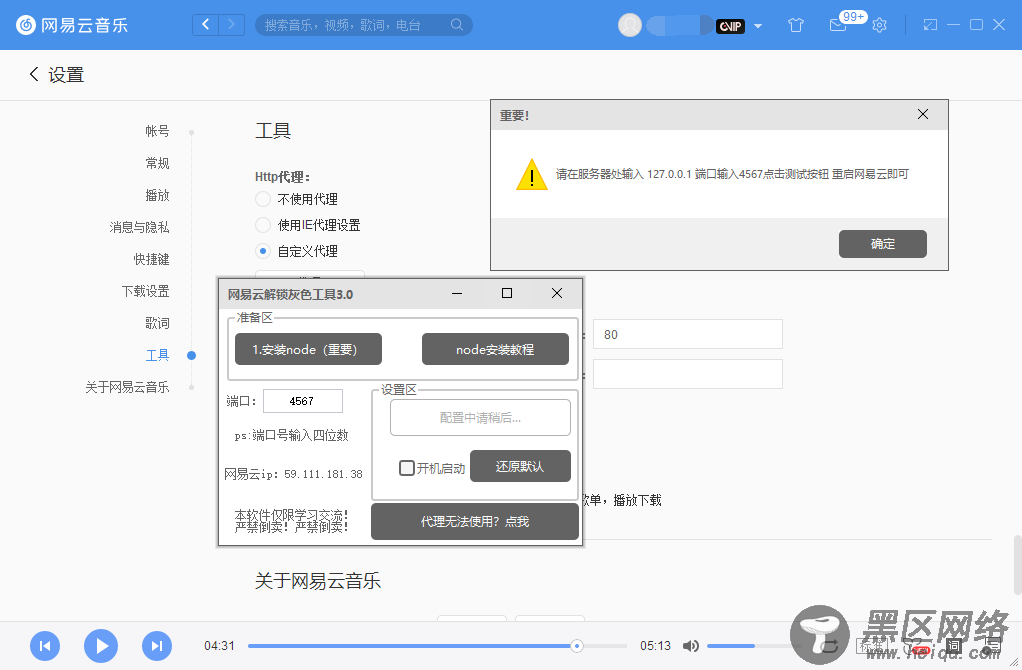This screenshot has width=1022, height=670.
Task: Jump to 关于网易云音乐 section
Action: (127, 387)
